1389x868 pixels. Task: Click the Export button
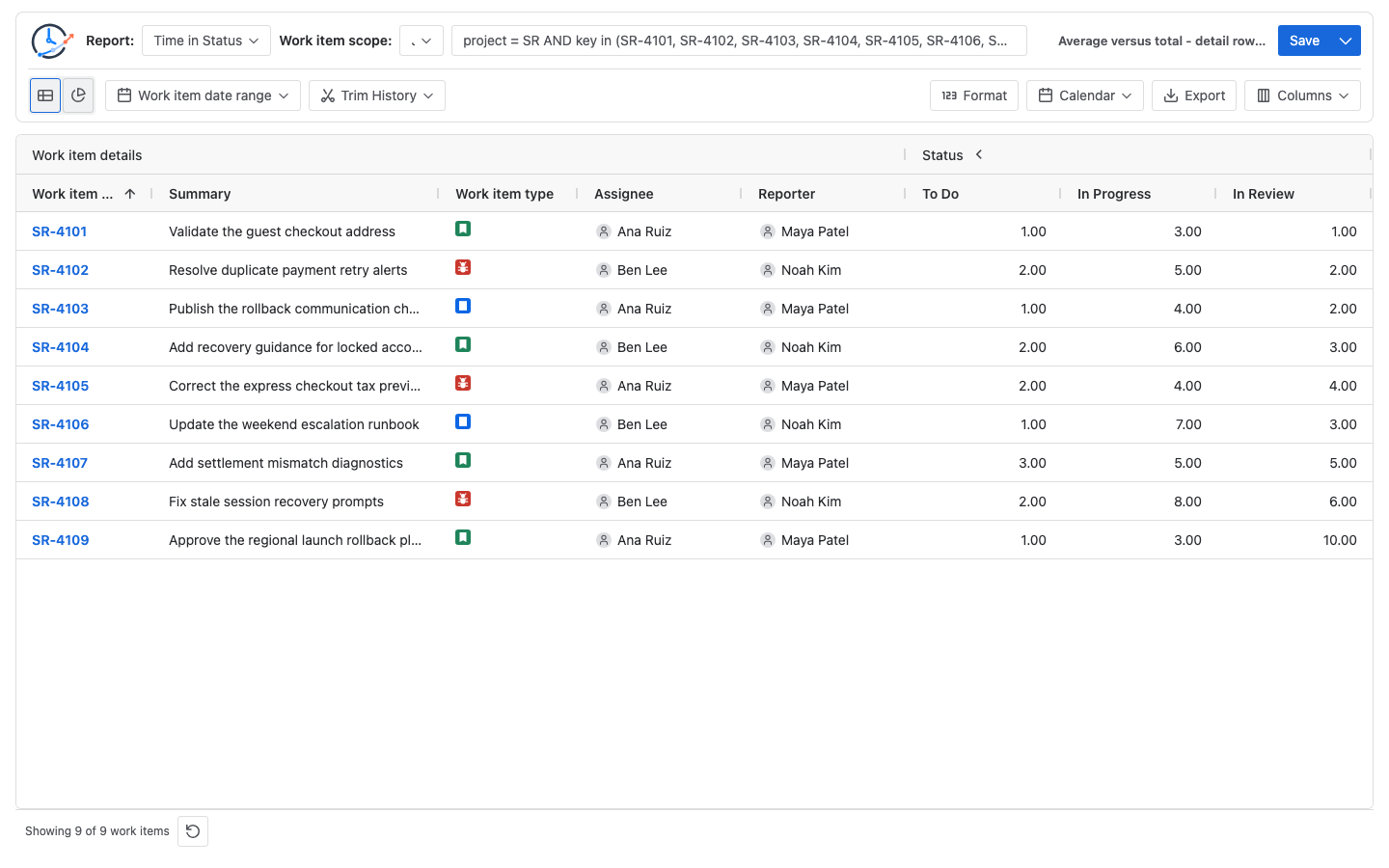[x=1194, y=95]
